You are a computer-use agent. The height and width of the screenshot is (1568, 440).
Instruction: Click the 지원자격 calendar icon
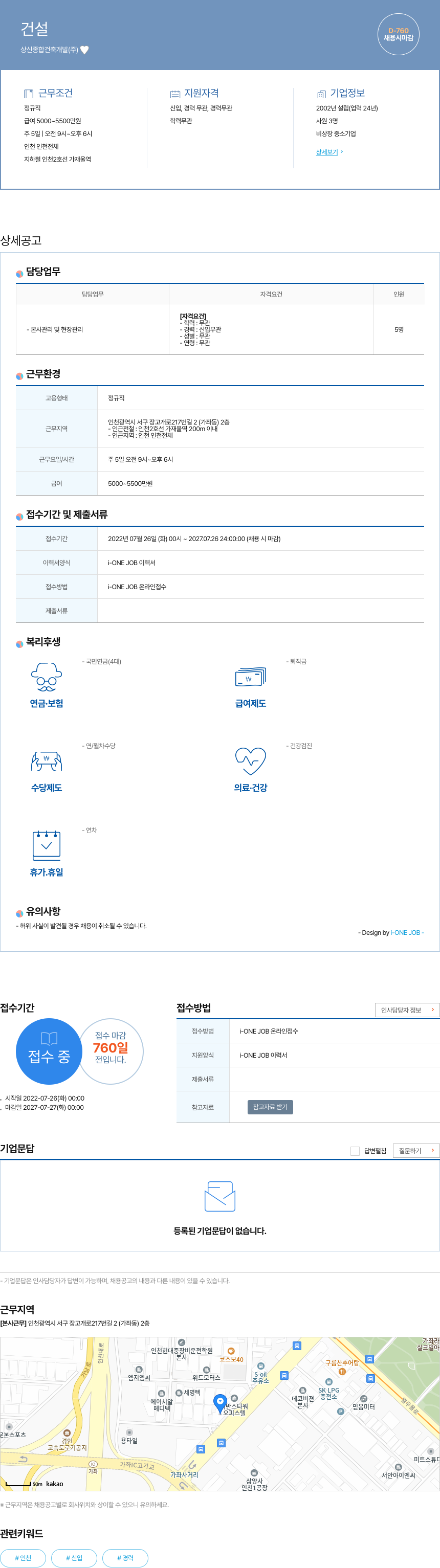[x=174, y=94]
